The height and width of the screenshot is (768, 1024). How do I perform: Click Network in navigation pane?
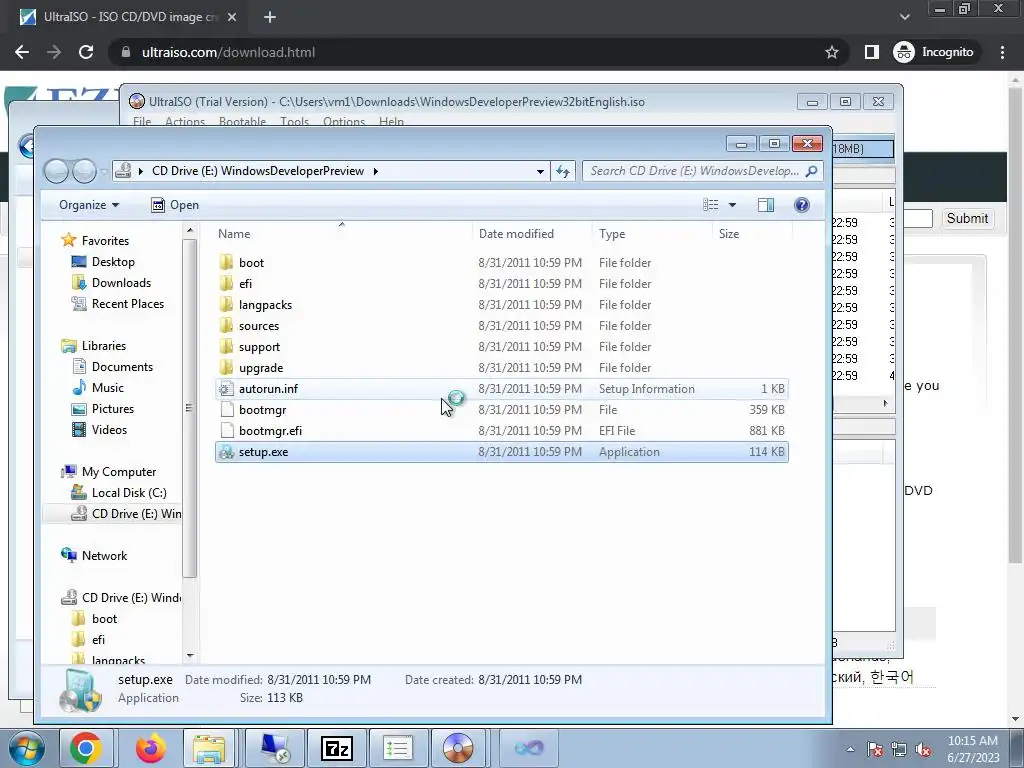pyautogui.click(x=104, y=556)
